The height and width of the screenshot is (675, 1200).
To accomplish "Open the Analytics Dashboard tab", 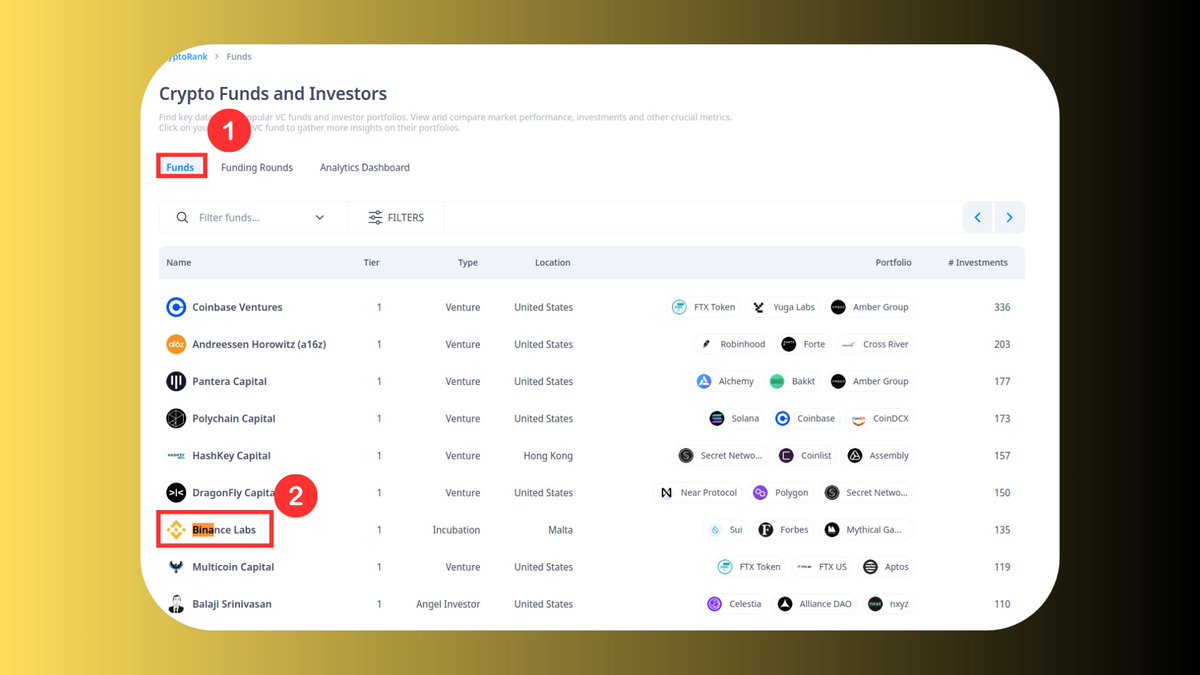I will [x=364, y=167].
